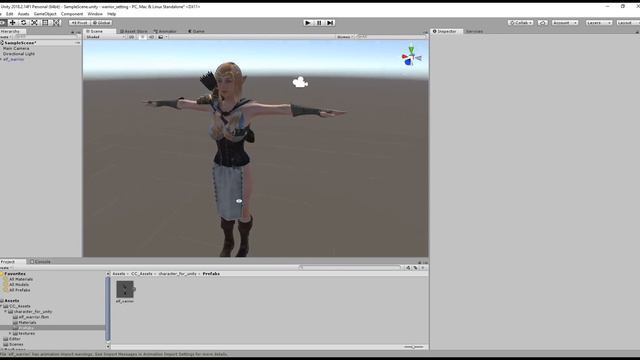The width and height of the screenshot is (640, 360).
Task: Switch to the Asset Store tab
Action: click(134, 31)
